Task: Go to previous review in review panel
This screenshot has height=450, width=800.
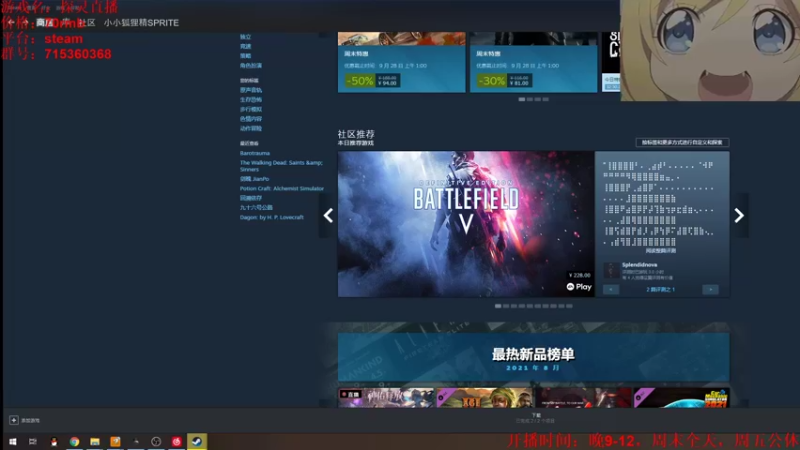Action: (x=611, y=289)
